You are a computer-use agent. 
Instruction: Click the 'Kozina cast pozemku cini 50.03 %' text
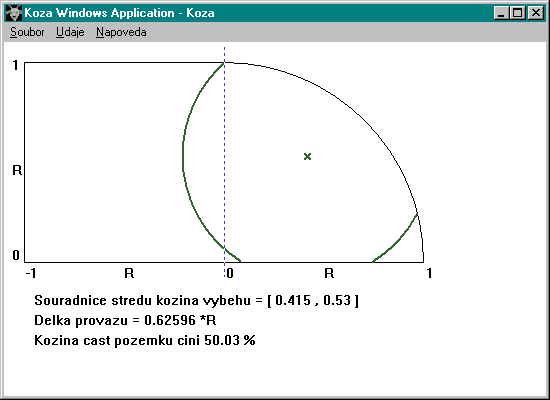[x=145, y=340]
